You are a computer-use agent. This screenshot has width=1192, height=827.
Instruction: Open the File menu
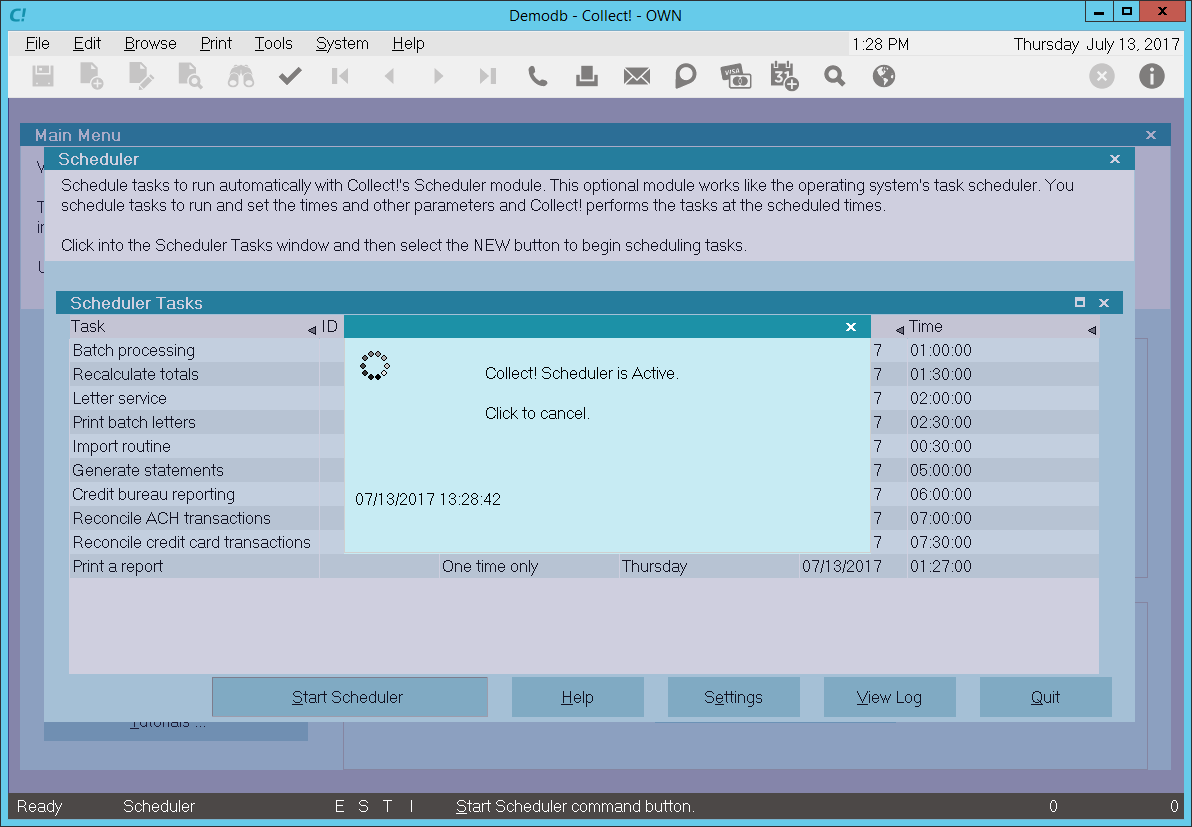tap(37, 43)
